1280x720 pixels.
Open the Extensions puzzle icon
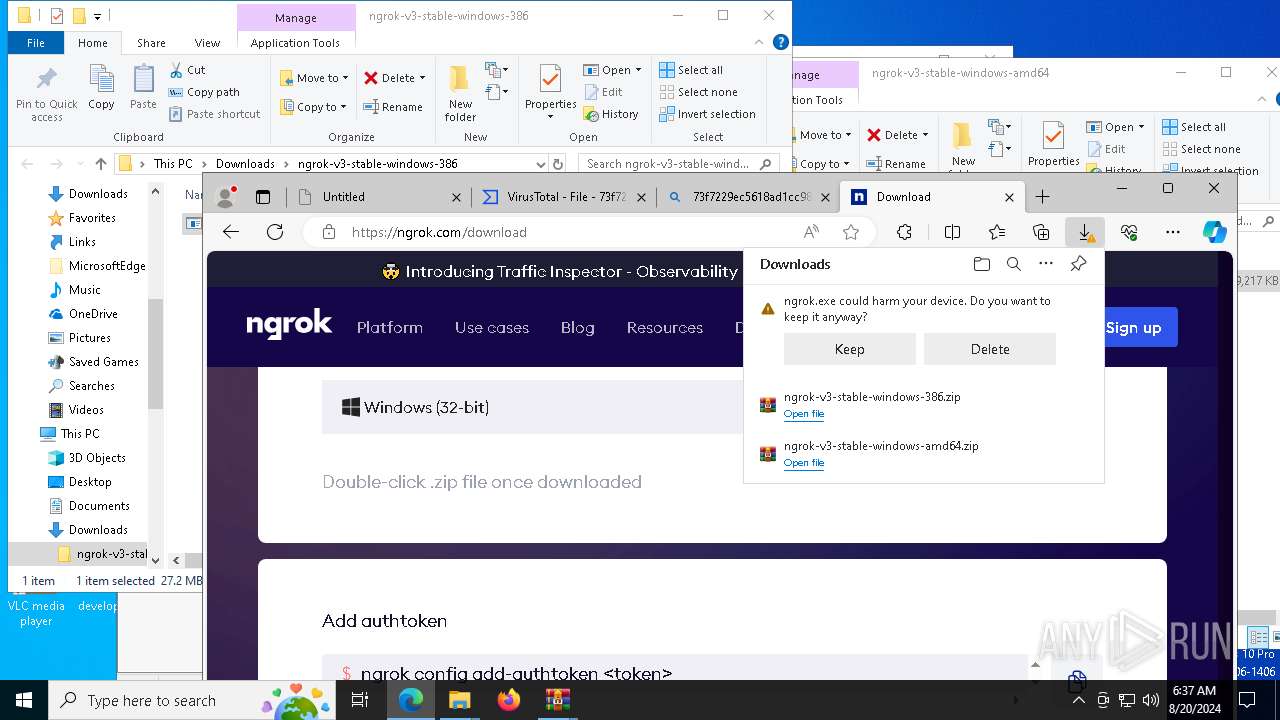click(904, 232)
